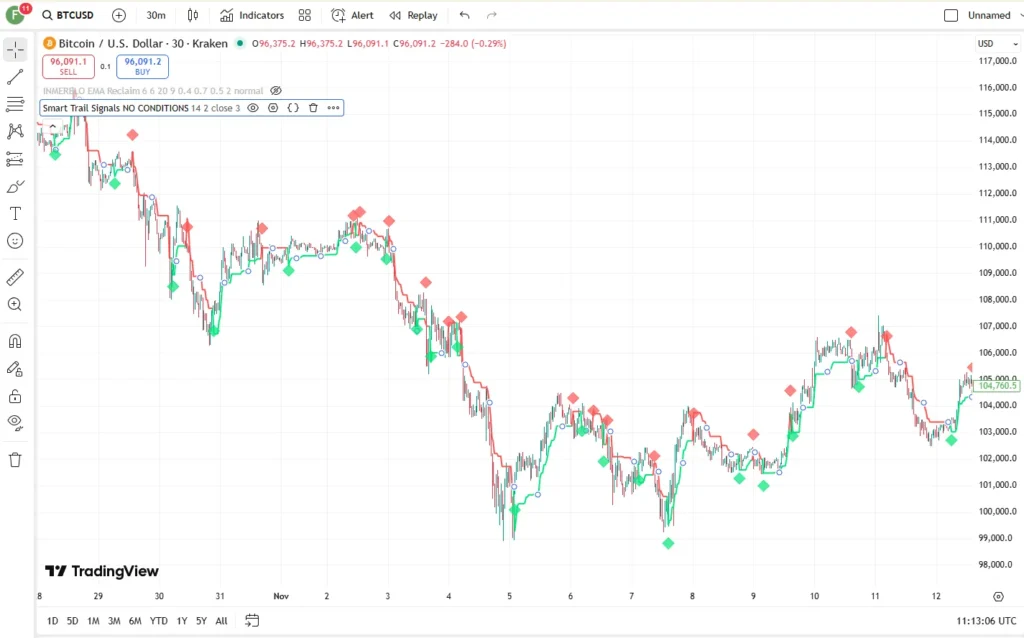Toggle stay in drawing mode

pyautogui.click(x=15, y=369)
